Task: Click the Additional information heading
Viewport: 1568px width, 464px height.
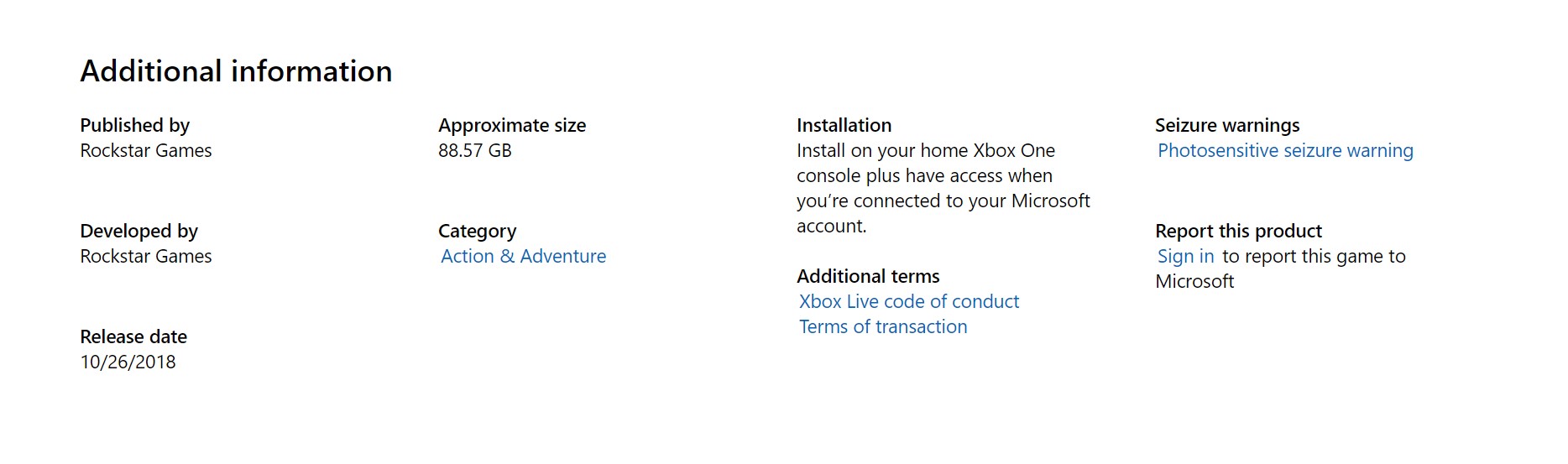Action: 236,71
